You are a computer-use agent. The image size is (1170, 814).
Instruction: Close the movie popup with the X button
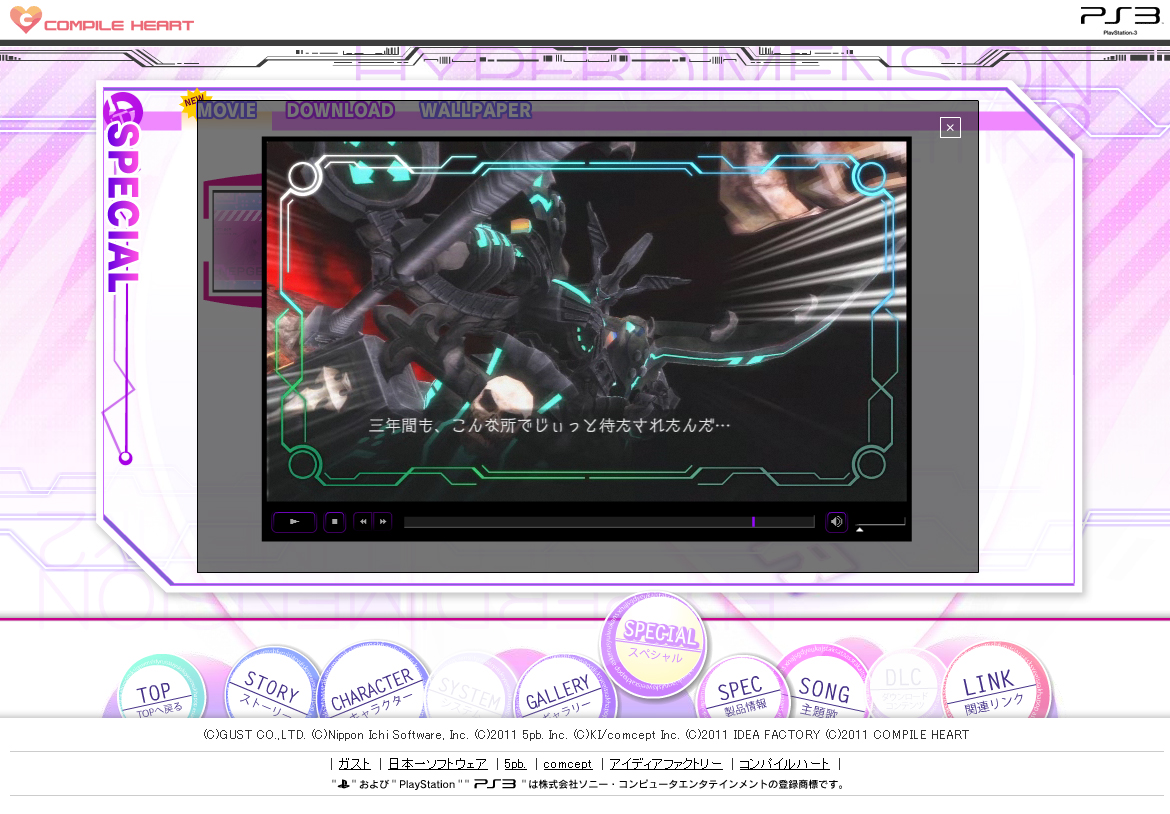[x=950, y=128]
